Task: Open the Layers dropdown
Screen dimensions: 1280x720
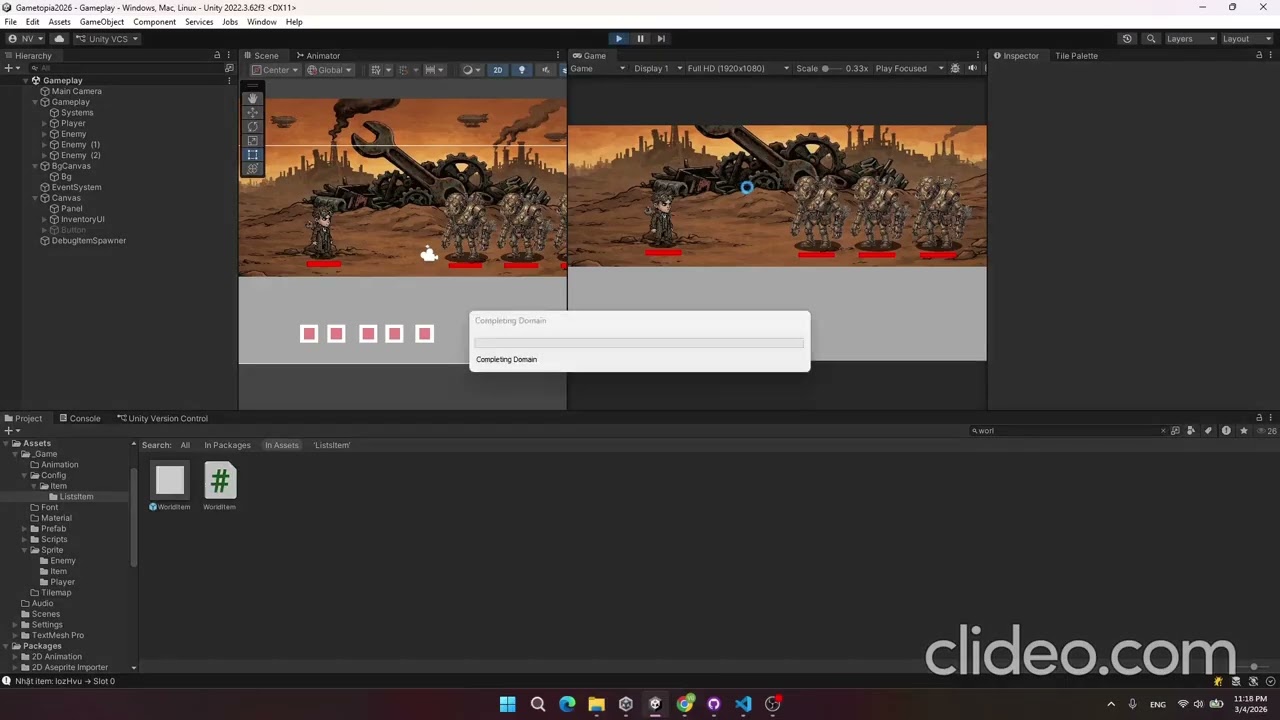Action: click(1190, 39)
